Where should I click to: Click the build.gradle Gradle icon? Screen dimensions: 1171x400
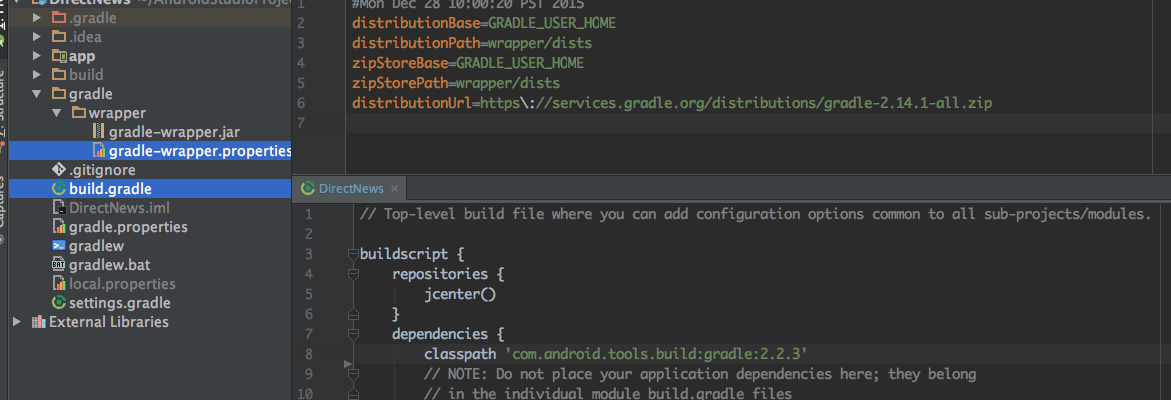point(58,190)
